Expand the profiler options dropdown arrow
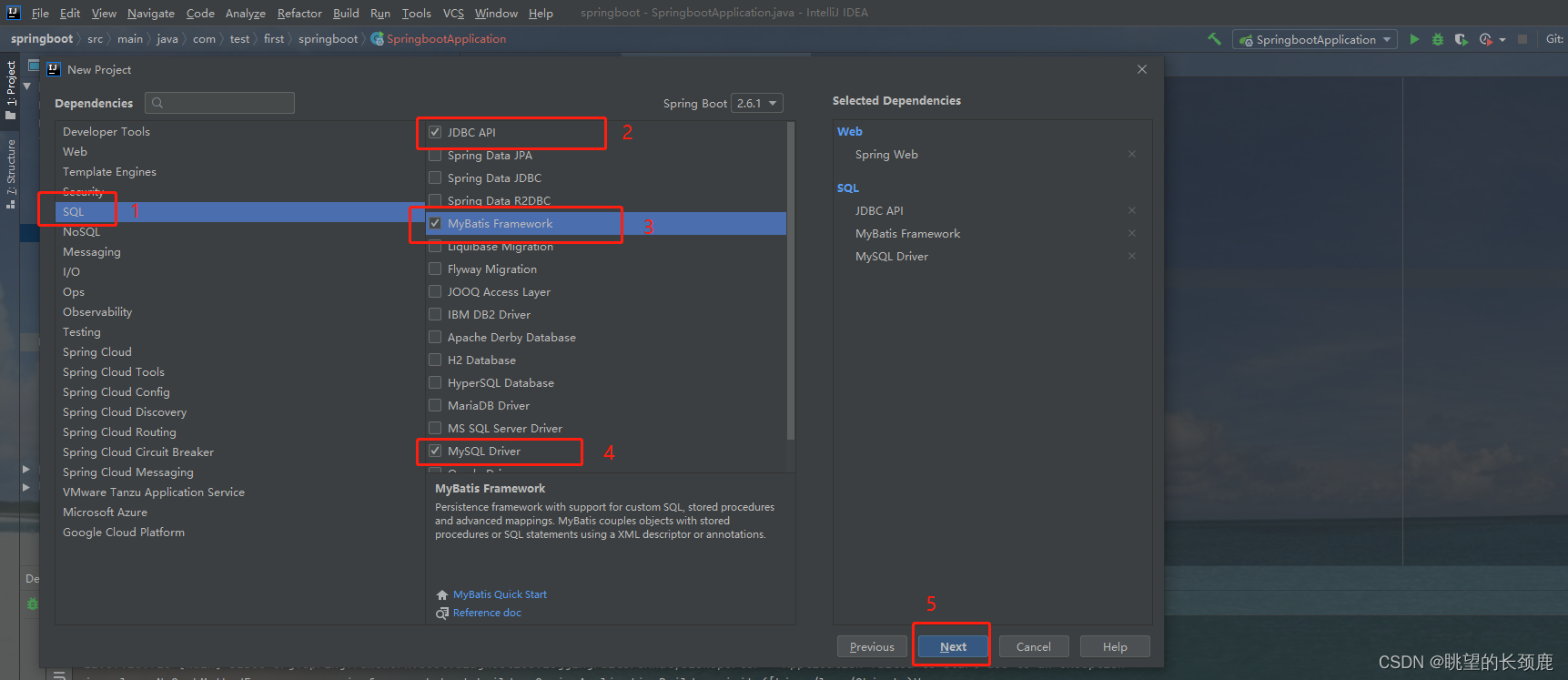Image resolution: width=1568 pixels, height=680 pixels. [x=1502, y=40]
